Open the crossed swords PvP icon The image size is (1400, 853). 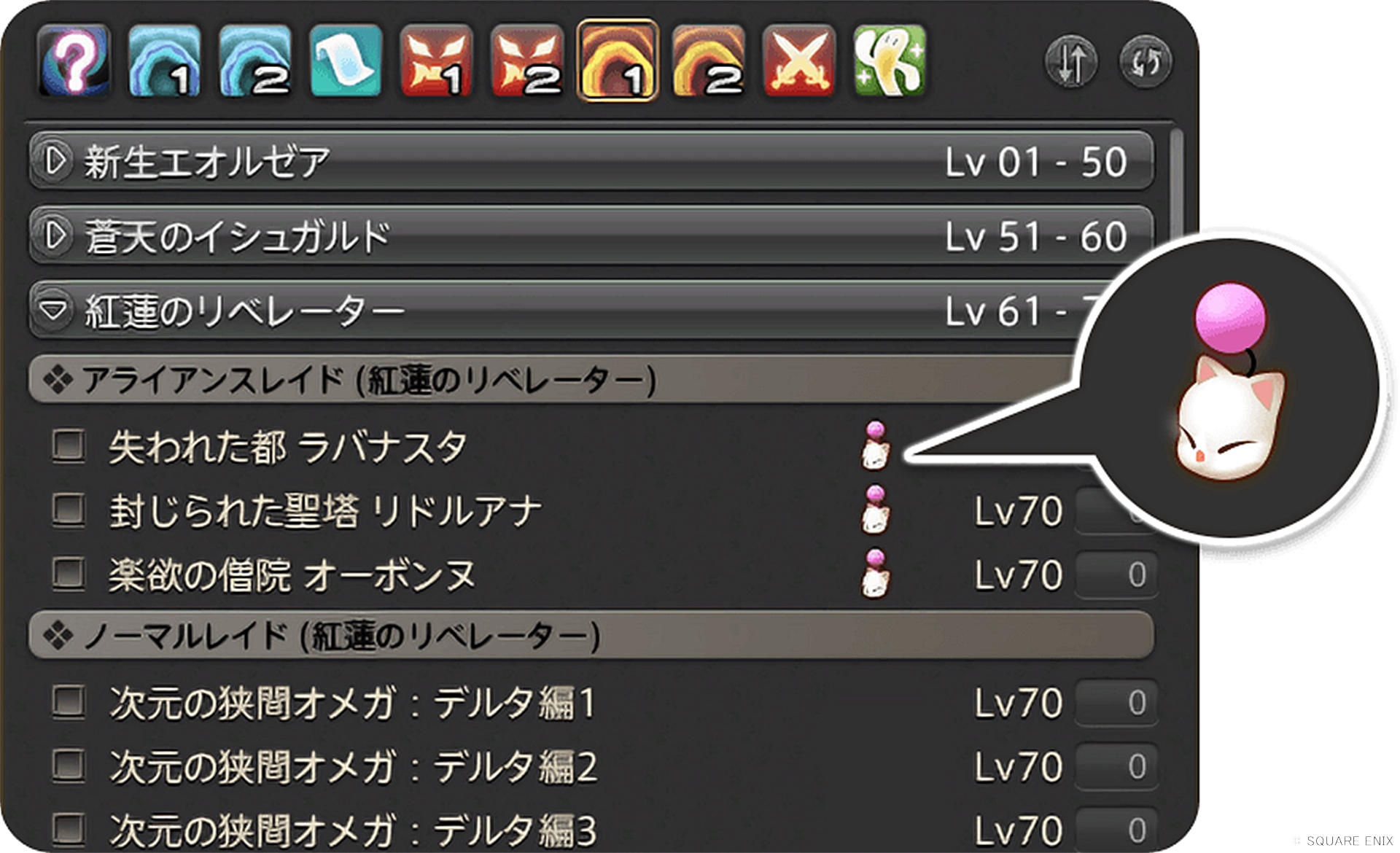799,61
